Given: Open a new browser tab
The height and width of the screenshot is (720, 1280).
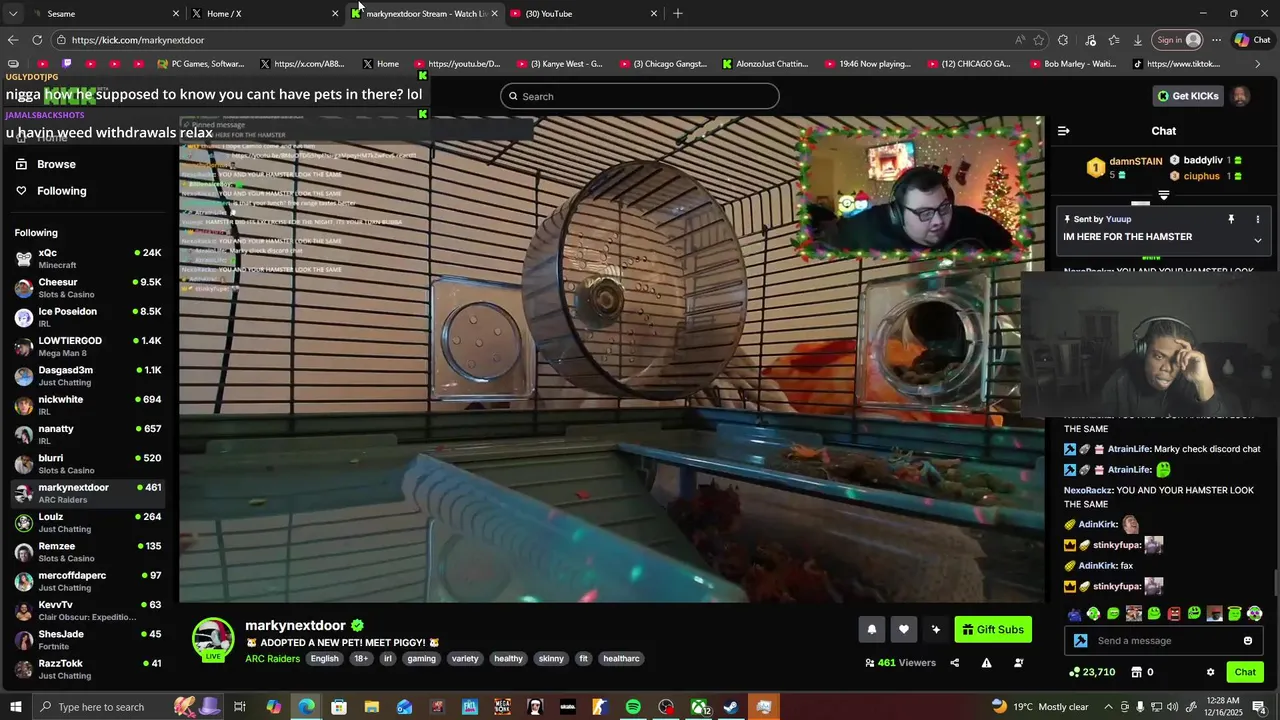Looking at the screenshot, I should (678, 14).
